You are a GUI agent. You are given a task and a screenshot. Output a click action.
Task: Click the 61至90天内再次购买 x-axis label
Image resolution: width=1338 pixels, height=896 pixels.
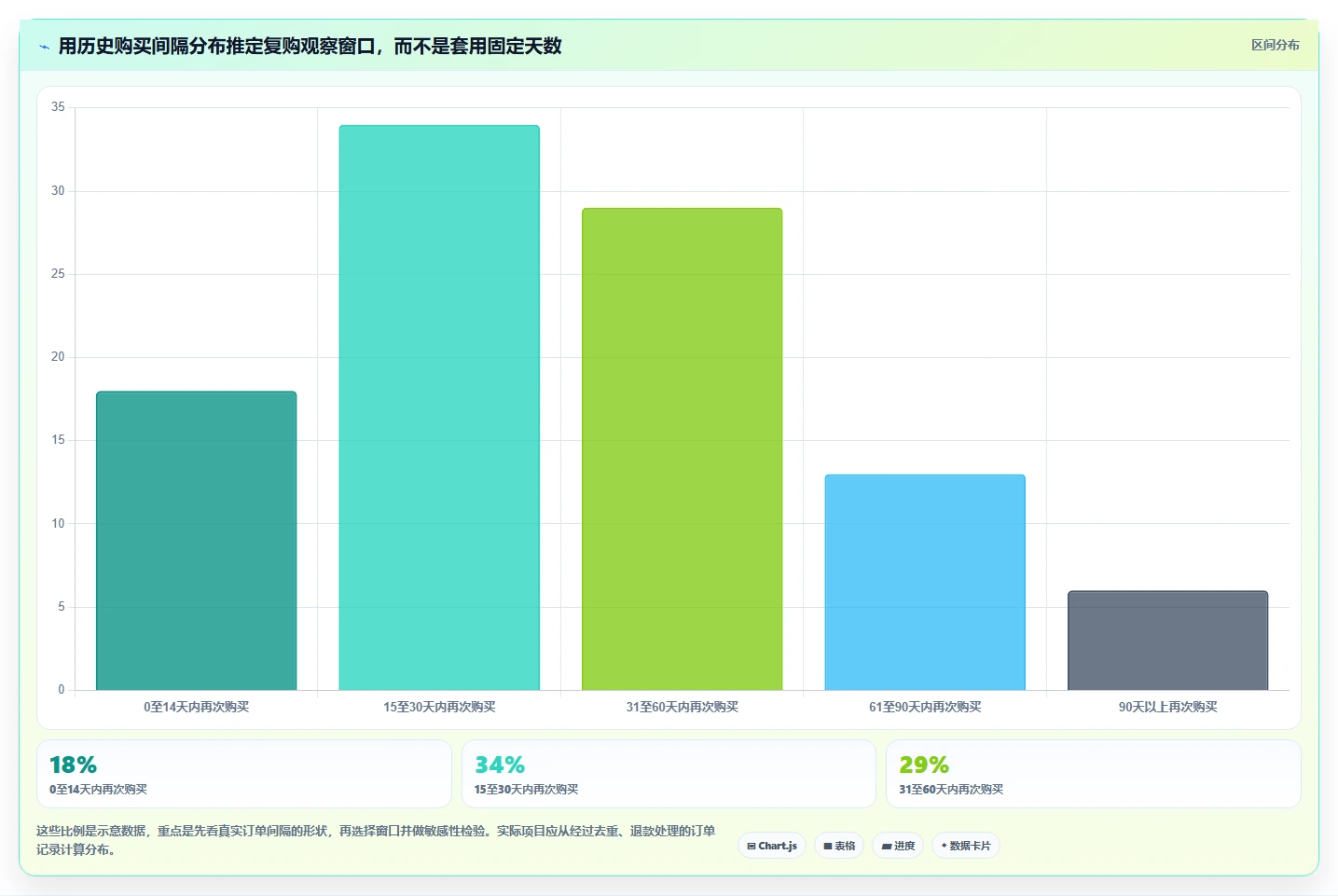coord(925,707)
